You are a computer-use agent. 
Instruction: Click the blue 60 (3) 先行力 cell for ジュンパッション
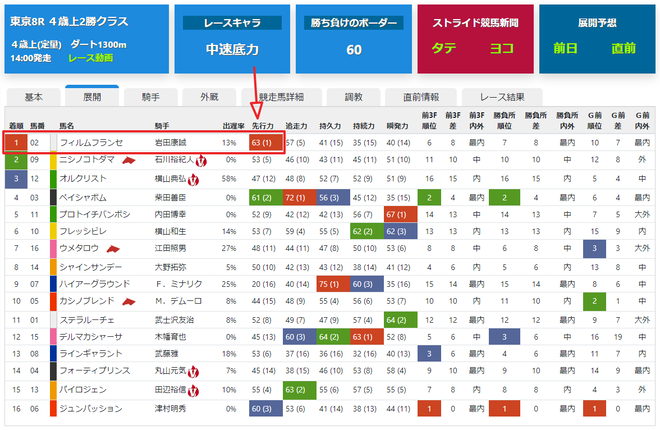[266, 409]
